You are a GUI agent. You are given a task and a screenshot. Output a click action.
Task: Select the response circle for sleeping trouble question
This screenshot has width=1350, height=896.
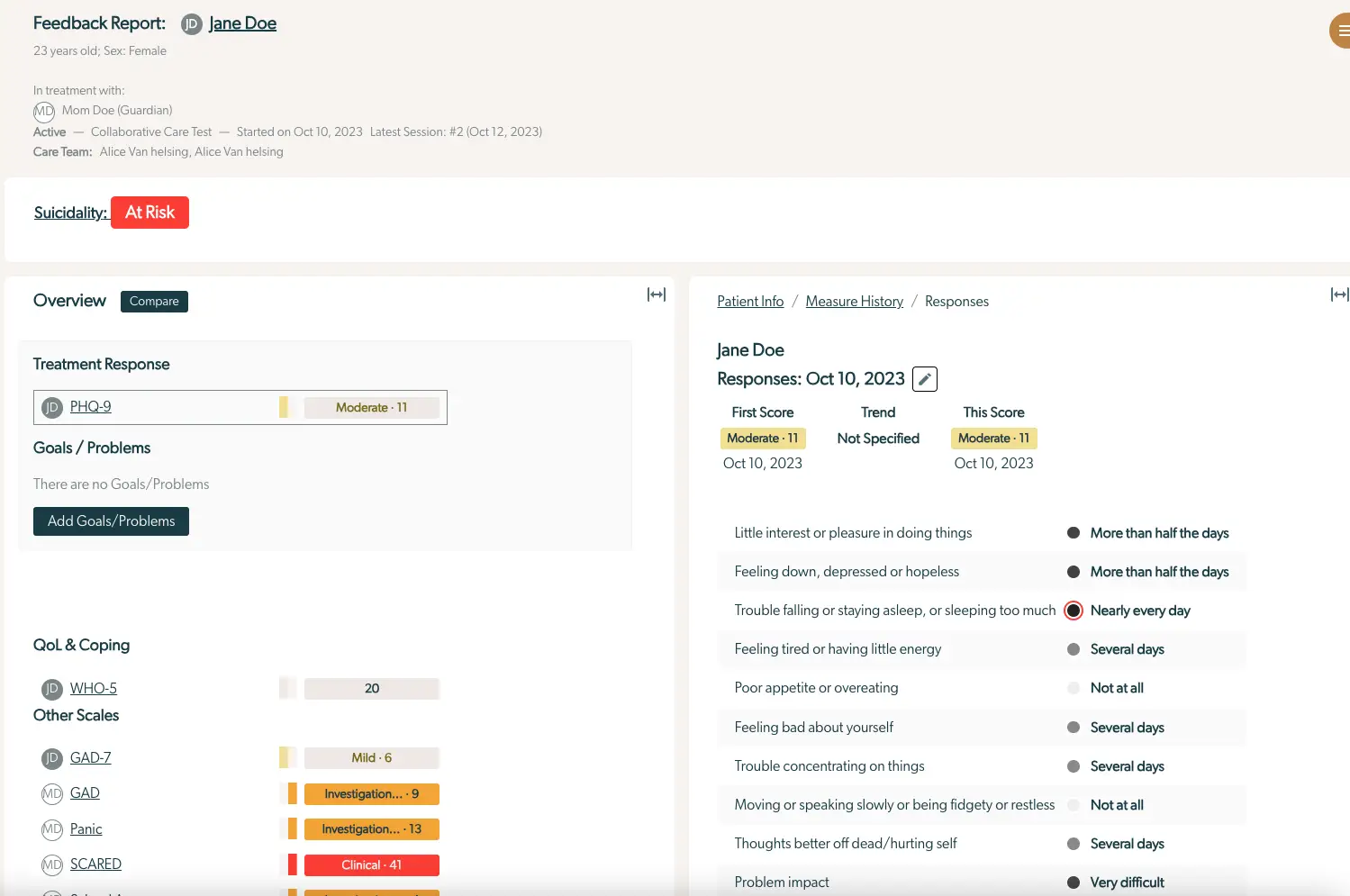[x=1073, y=610]
